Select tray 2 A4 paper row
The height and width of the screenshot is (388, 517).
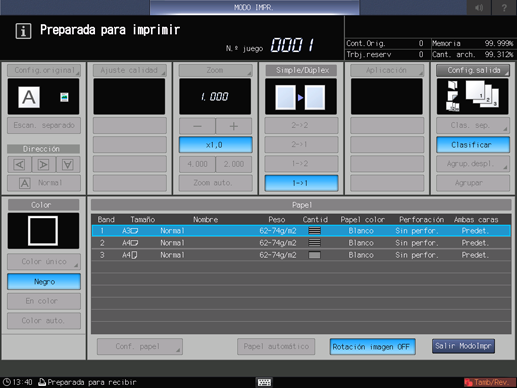(x=301, y=243)
